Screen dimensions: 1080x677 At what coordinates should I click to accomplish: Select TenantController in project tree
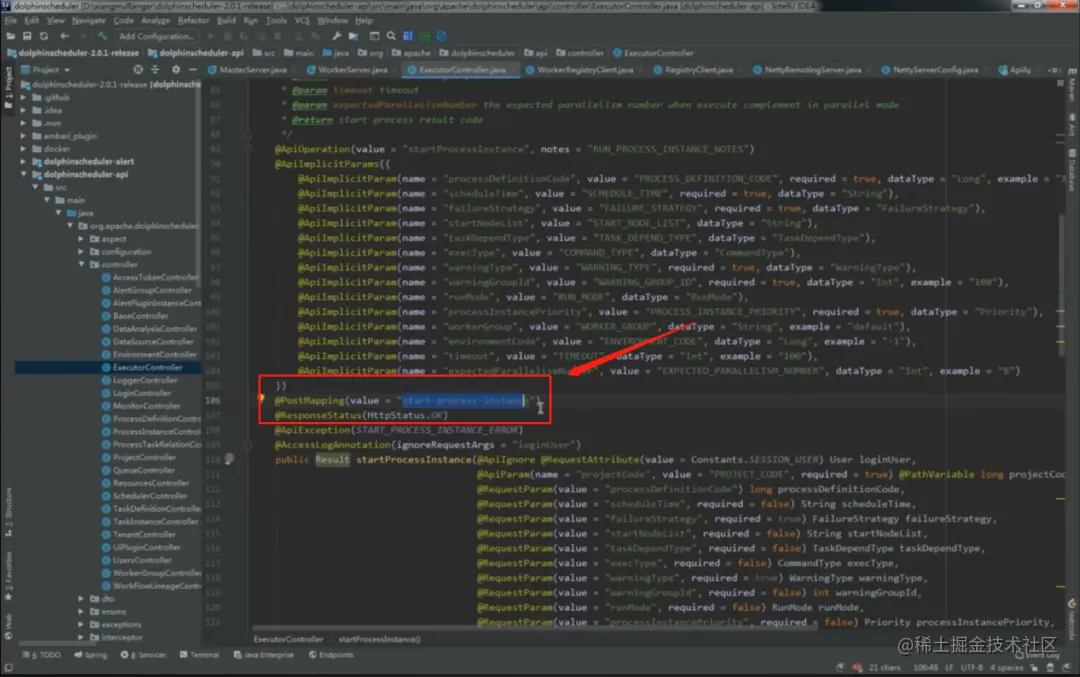pos(138,534)
